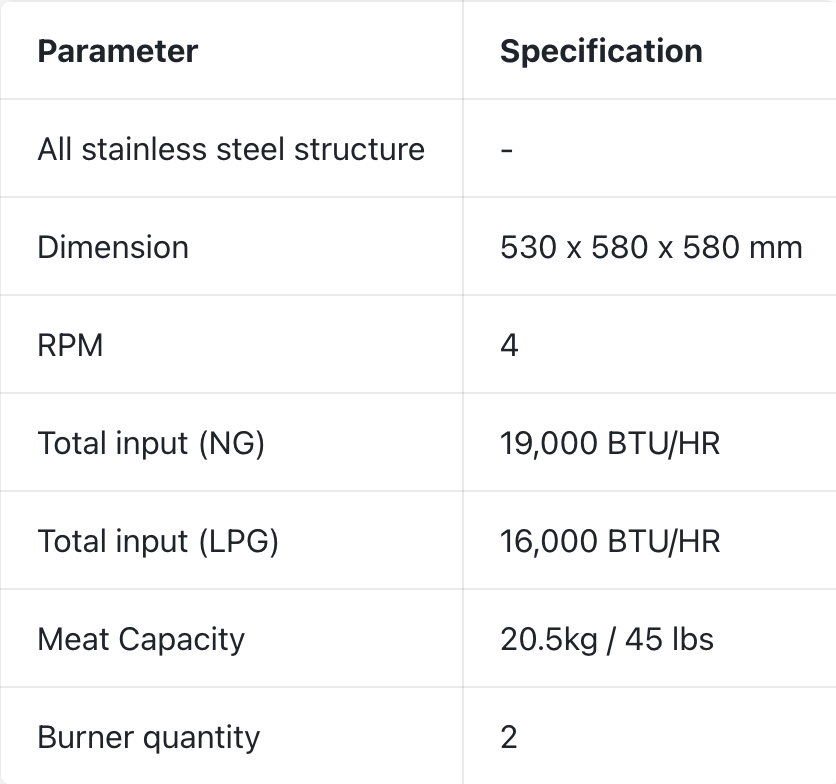
Task: Click the Burner quantity value 2
Action: point(509,738)
